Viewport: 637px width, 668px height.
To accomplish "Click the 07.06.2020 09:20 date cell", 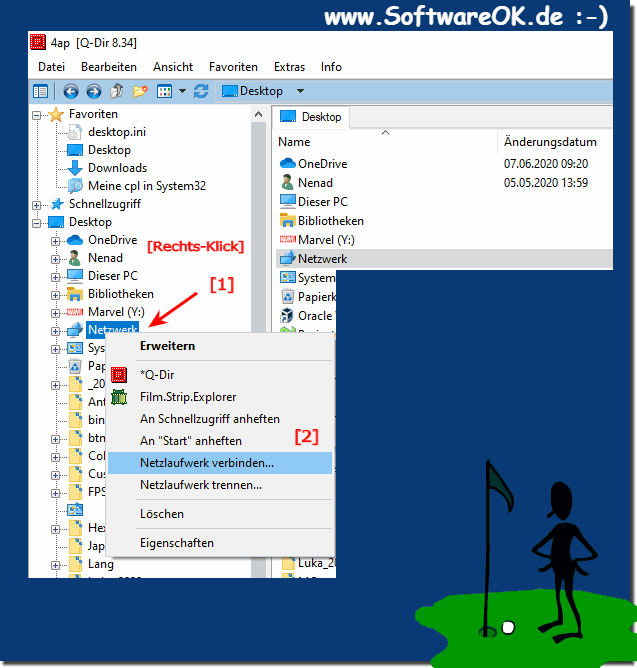I will pyautogui.click(x=546, y=164).
